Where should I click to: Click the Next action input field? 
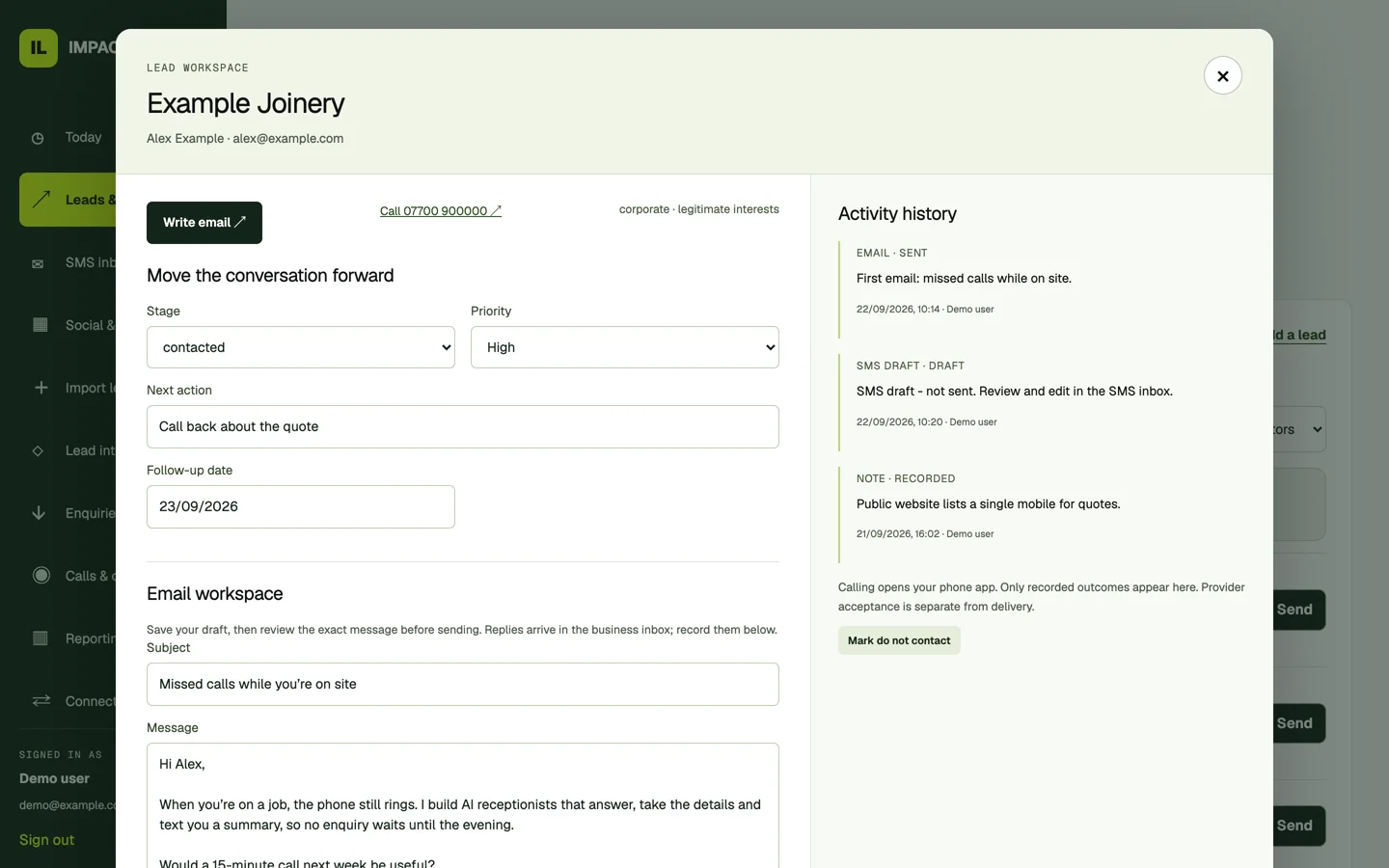[463, 426]
